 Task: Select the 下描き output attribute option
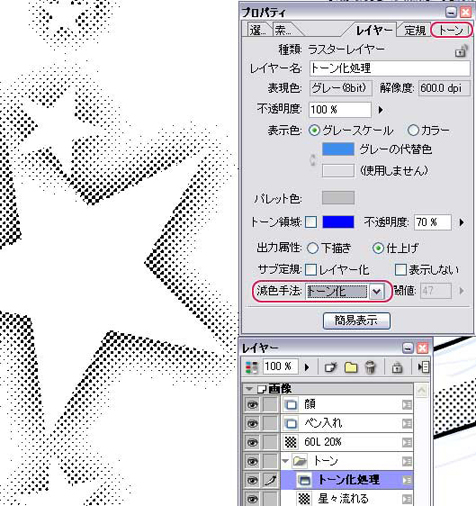pos(312,248)
